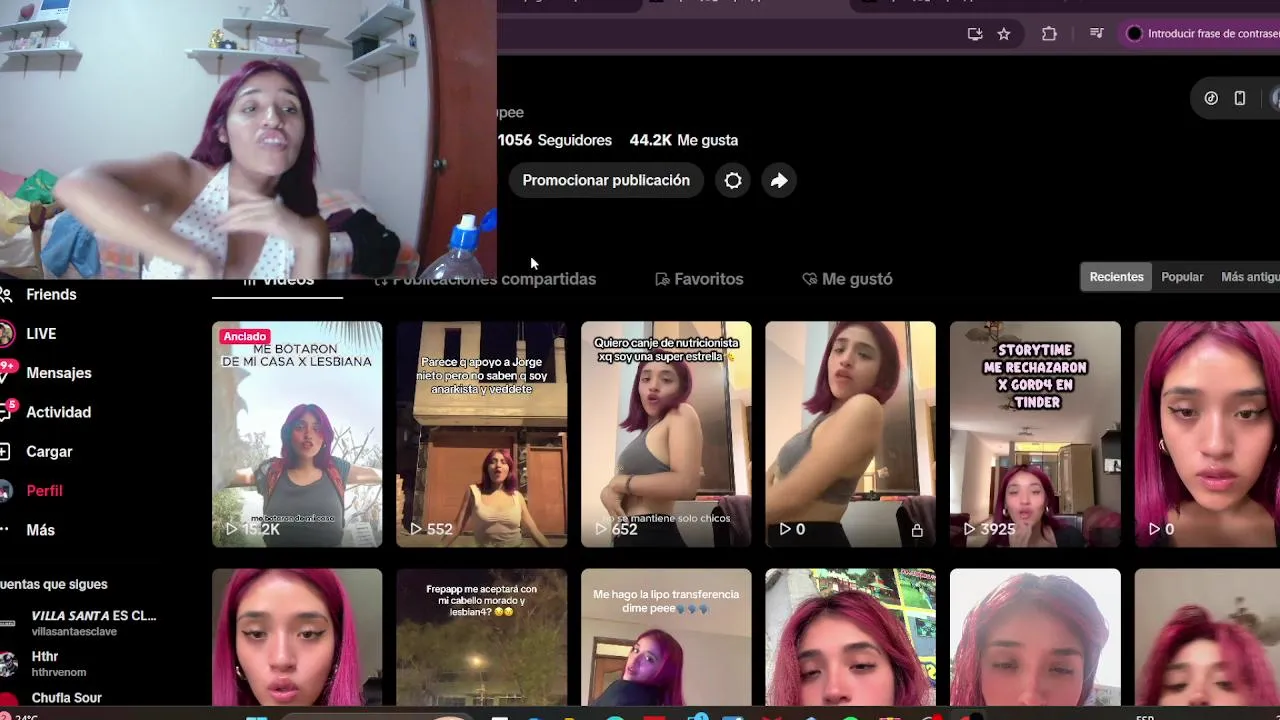This screenshot has width=1280, height=720.
Task: Open STORYTIME ME RECHAZARON video
Action: [1035, 434]
